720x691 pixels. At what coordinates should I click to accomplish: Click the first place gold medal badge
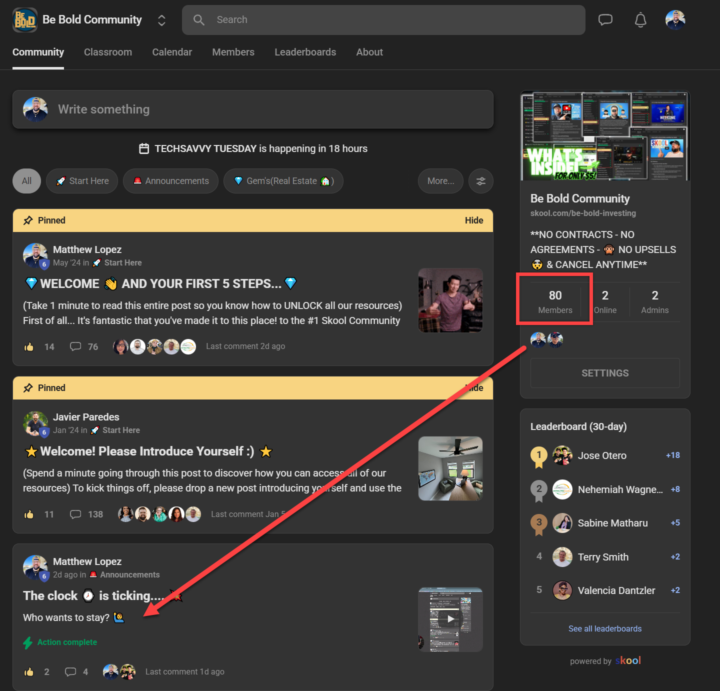[539, 456]
